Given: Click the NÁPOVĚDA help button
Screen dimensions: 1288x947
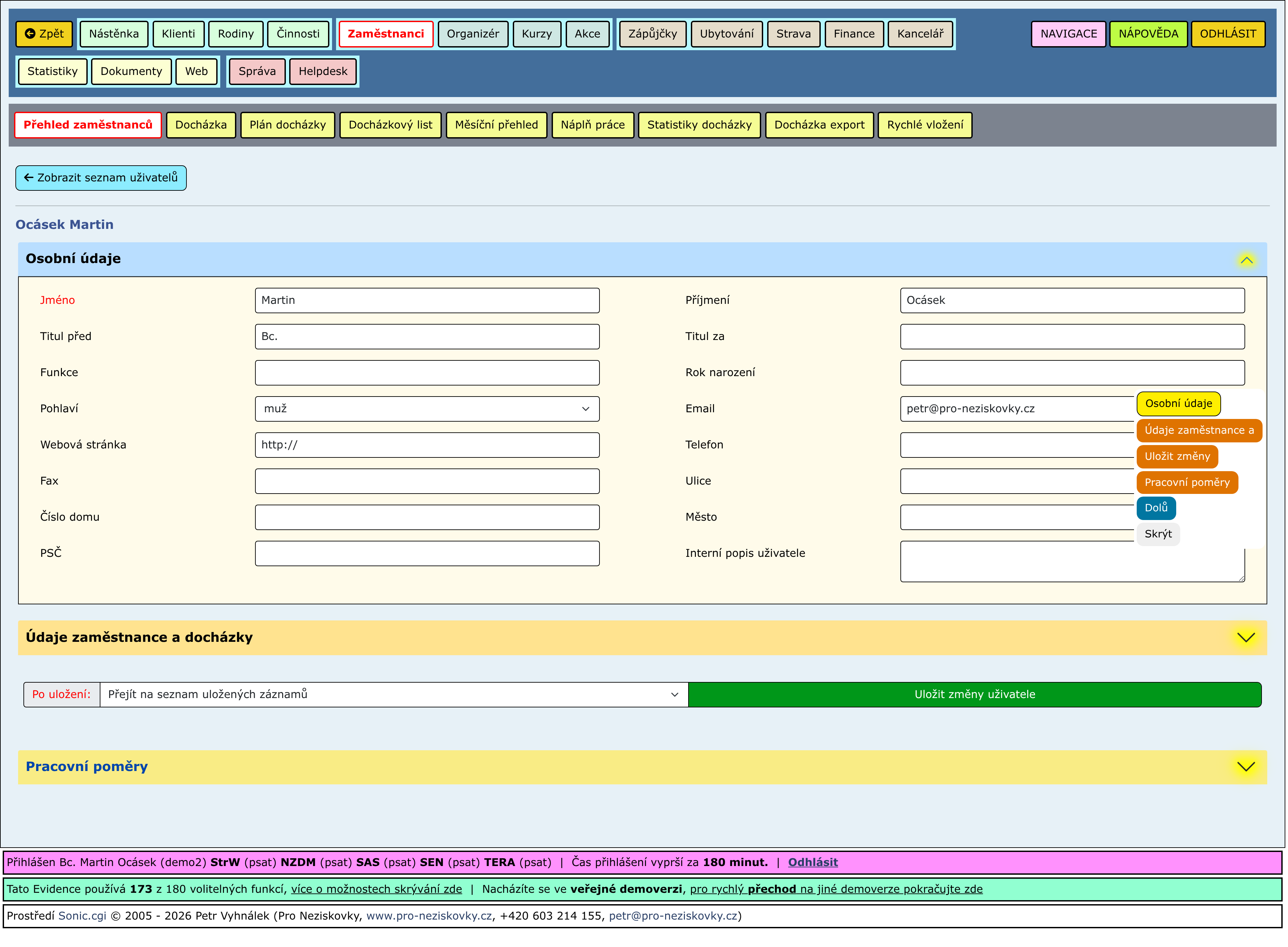Looking at the screenshot, I should (1148, 34).
